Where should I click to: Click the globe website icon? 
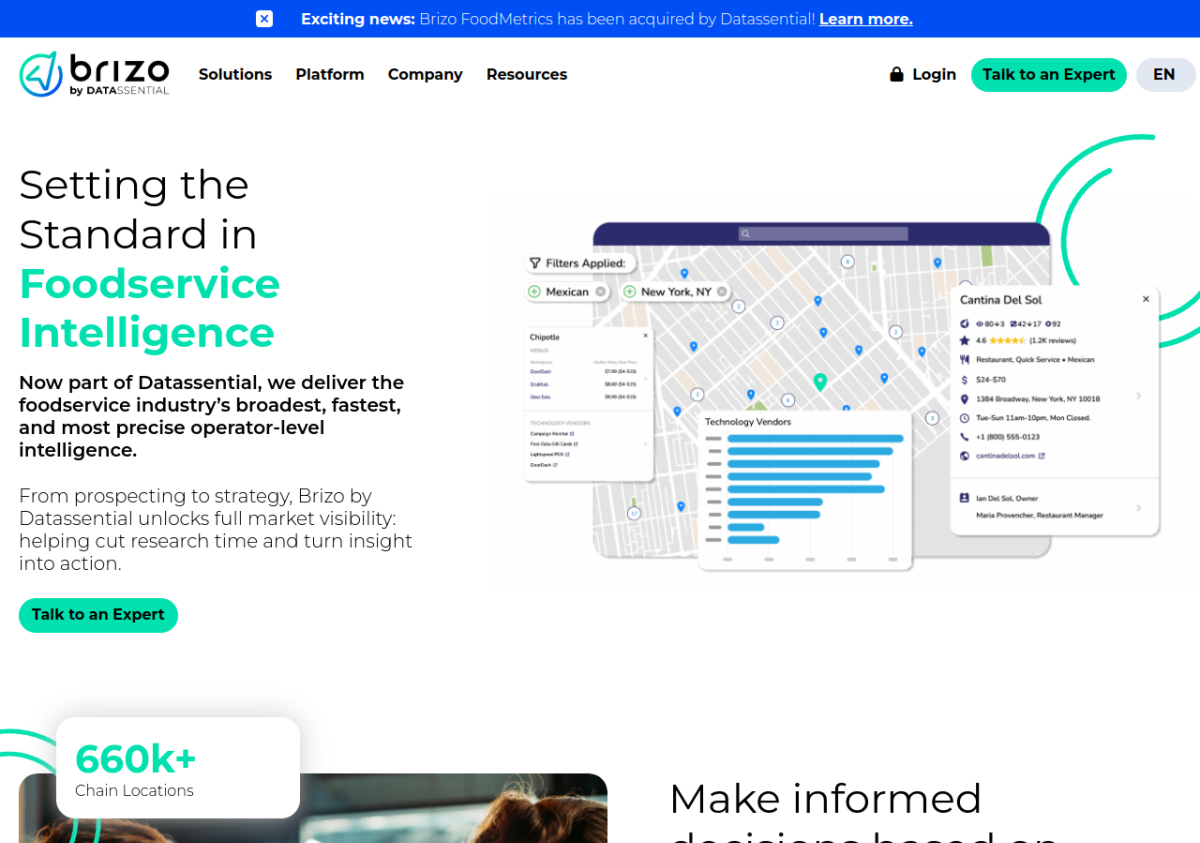(964, 456)
